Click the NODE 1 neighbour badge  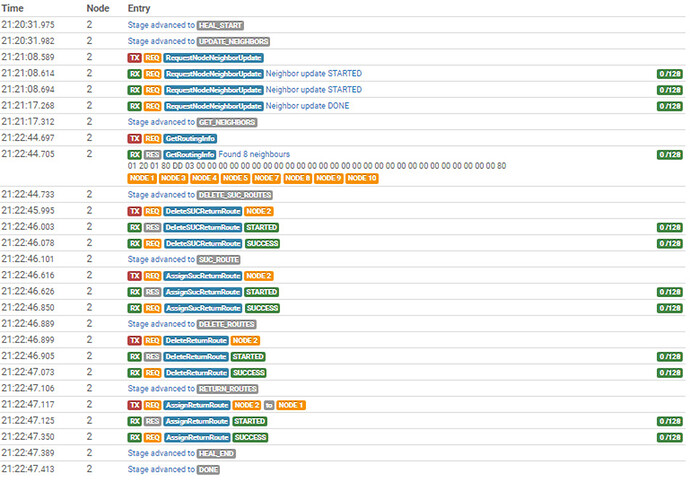coord(142,178)
